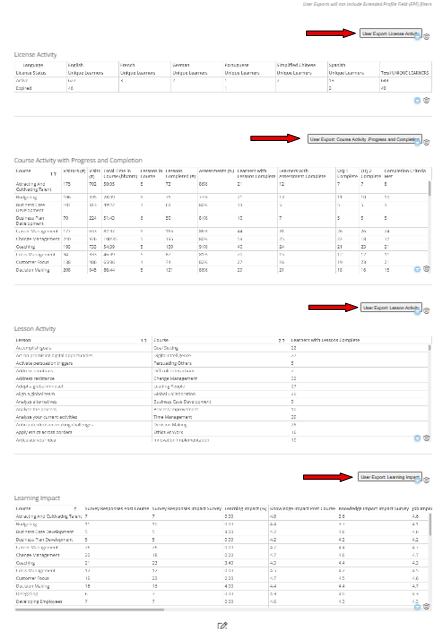Click the Spanish column header in License Activity
Image resolution: width=442 pixels, height=629 pixels.
click(337, 65)
